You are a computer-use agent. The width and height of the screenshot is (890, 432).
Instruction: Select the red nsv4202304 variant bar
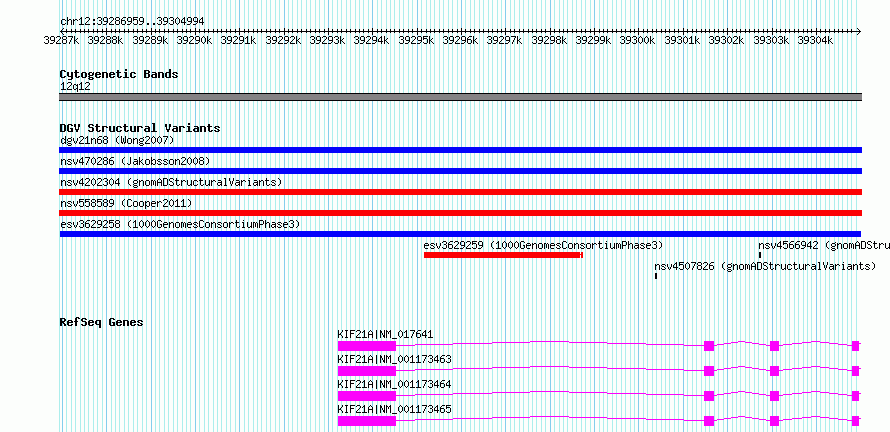point(460,192)
